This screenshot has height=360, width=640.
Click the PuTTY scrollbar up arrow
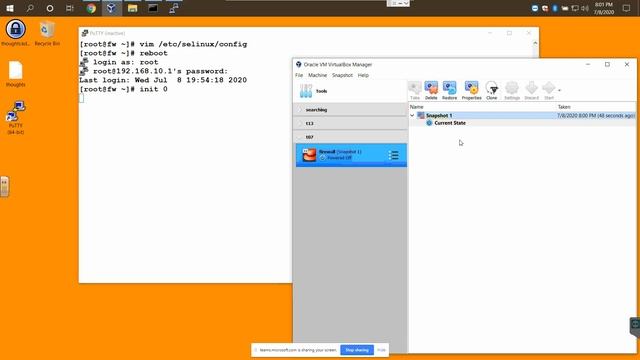[x=535, y=43]
